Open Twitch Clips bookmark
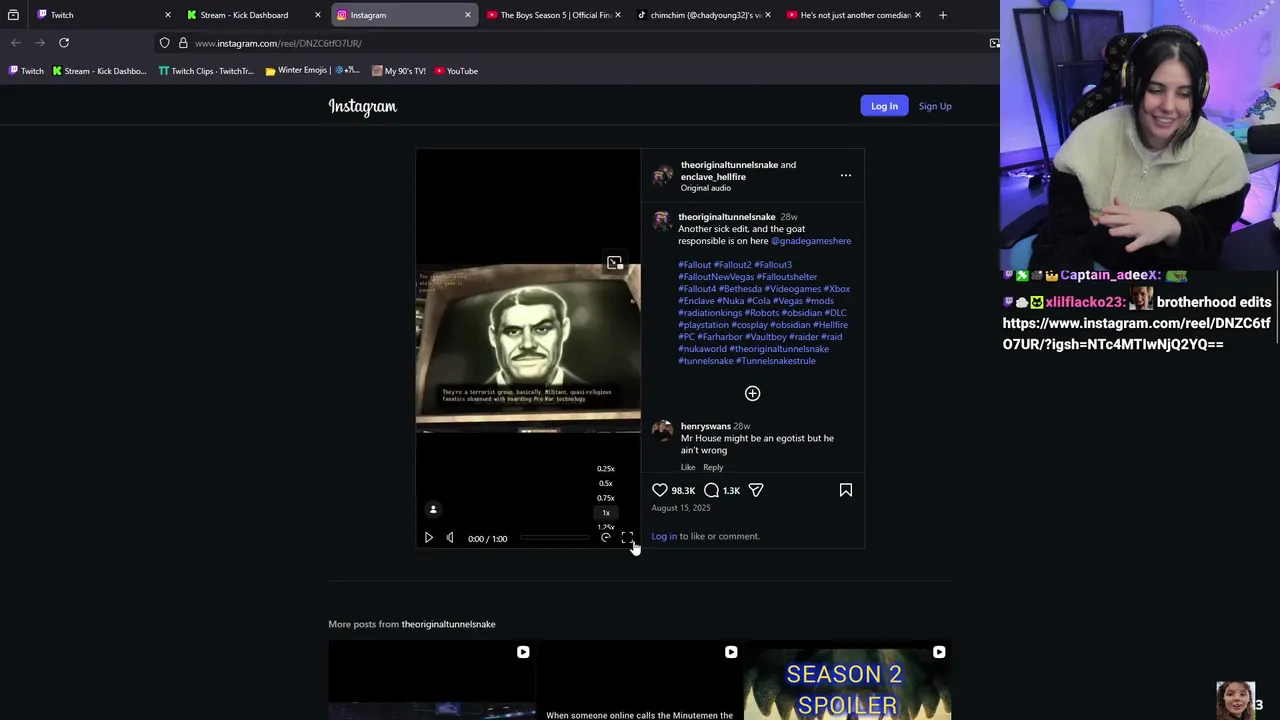The width and height of the screenshot is (1280, 720). pyautogui.click(x=206, y=71)
